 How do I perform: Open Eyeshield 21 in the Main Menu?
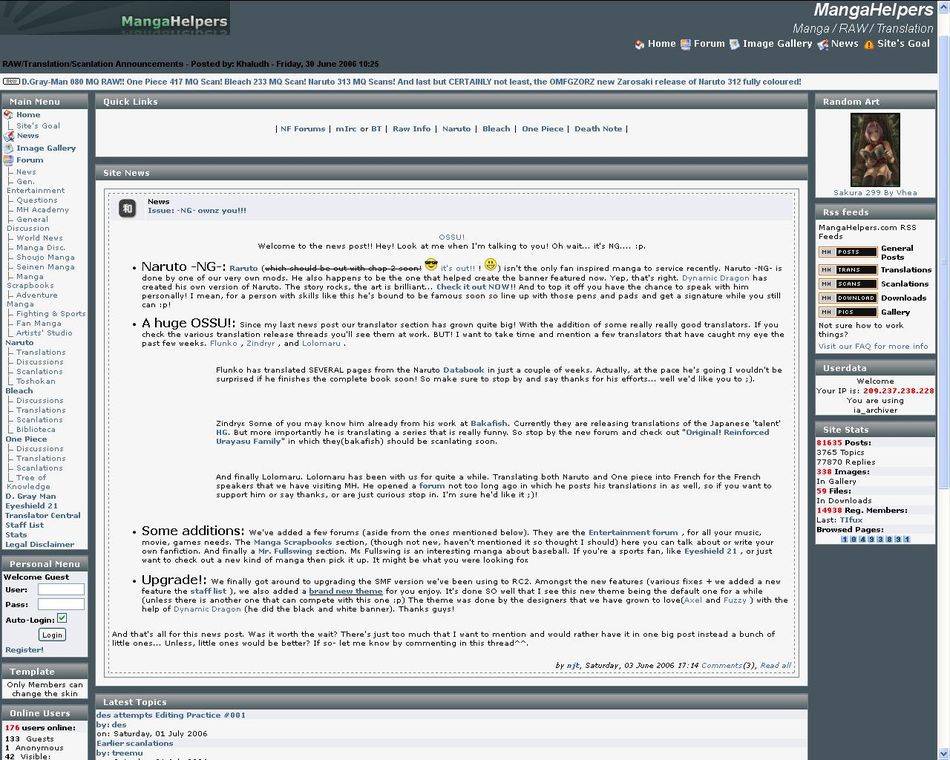click(x=32, y=506)
